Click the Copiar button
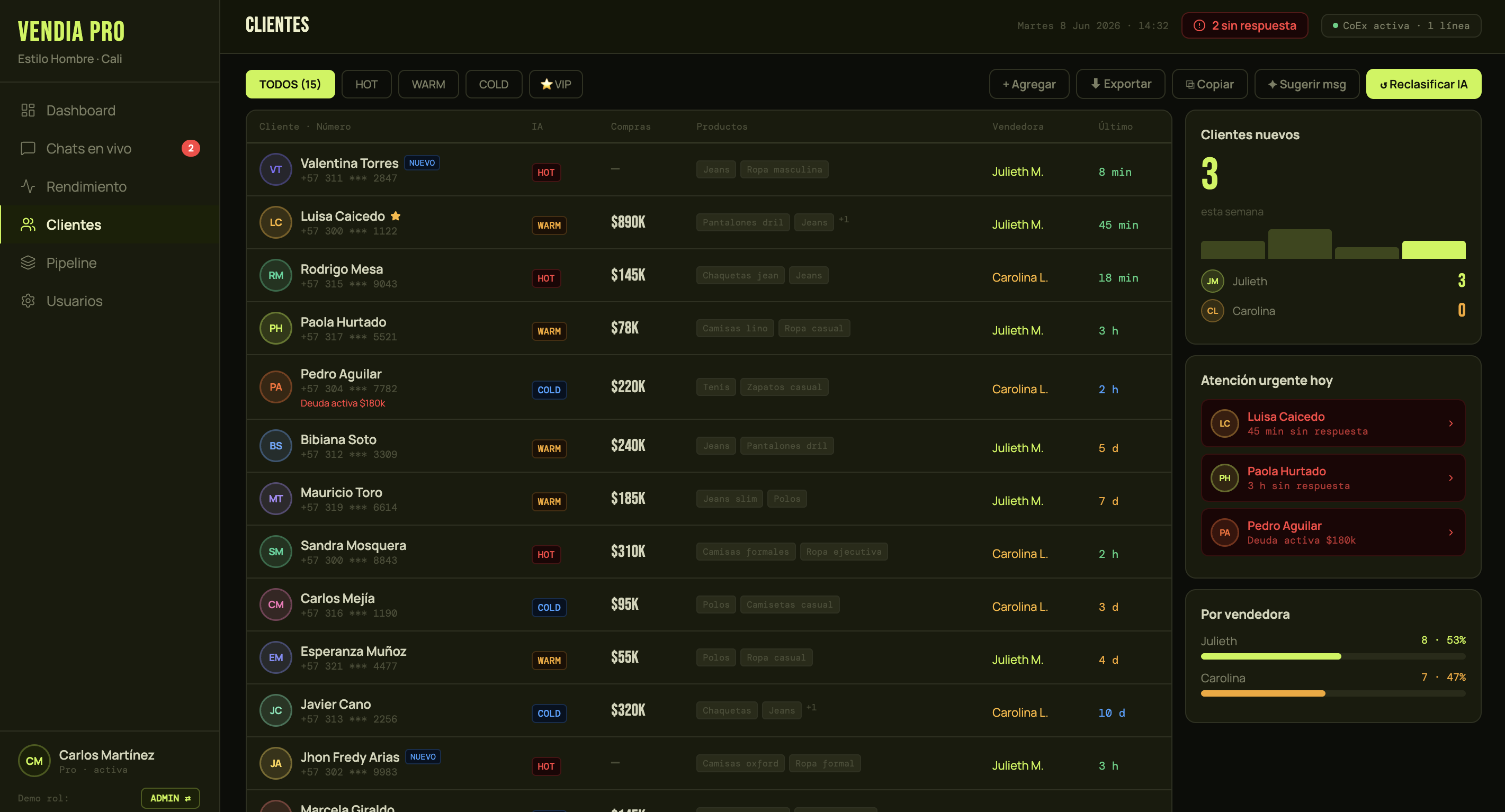This screenshot has width=1505, height=812. click(x=1210, y=84)
